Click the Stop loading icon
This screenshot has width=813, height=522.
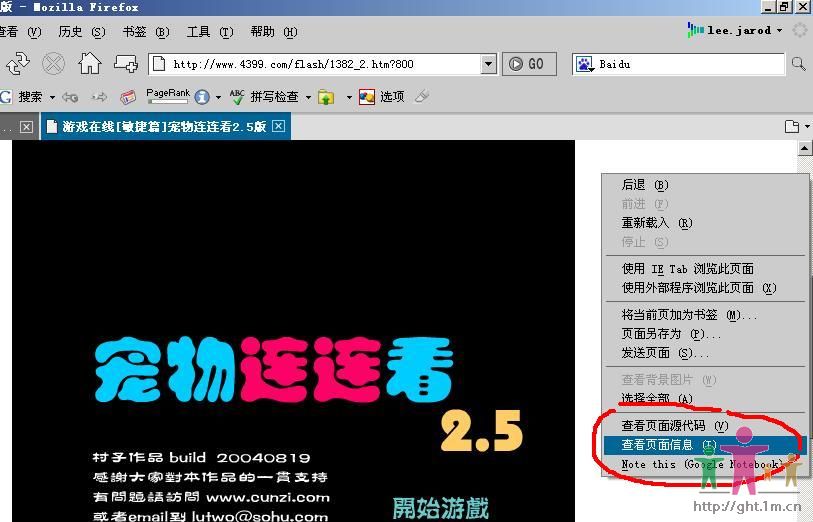coord(53,64)
